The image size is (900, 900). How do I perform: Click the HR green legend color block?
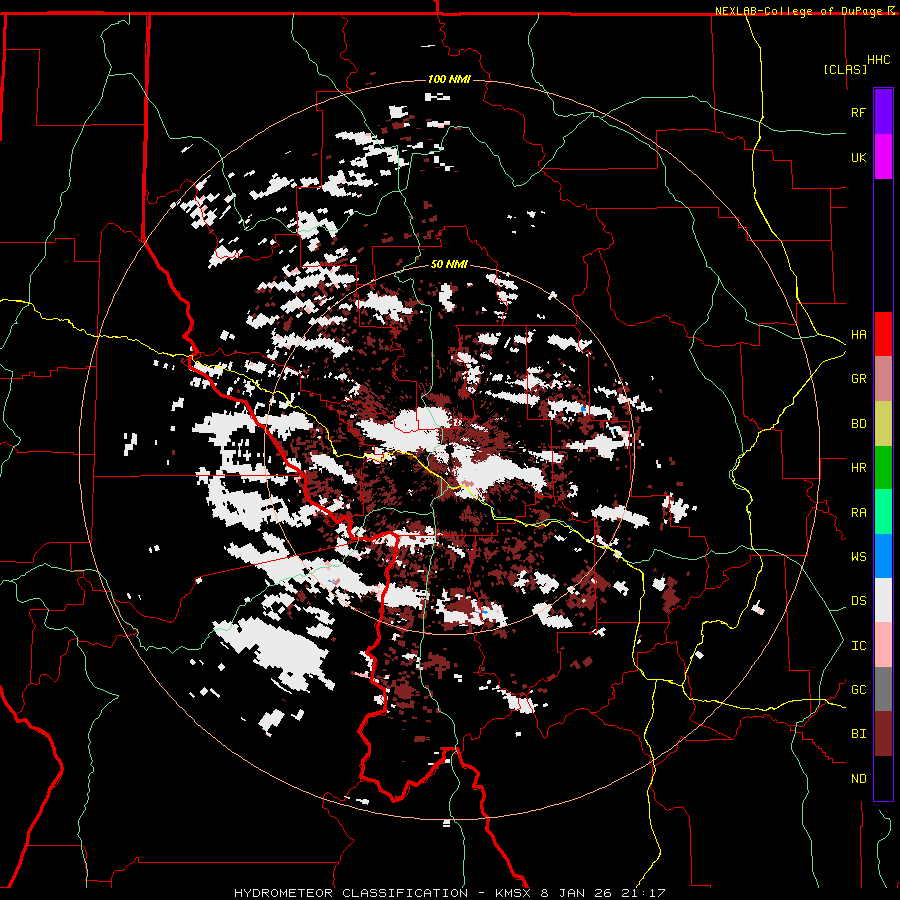(883, 468)
